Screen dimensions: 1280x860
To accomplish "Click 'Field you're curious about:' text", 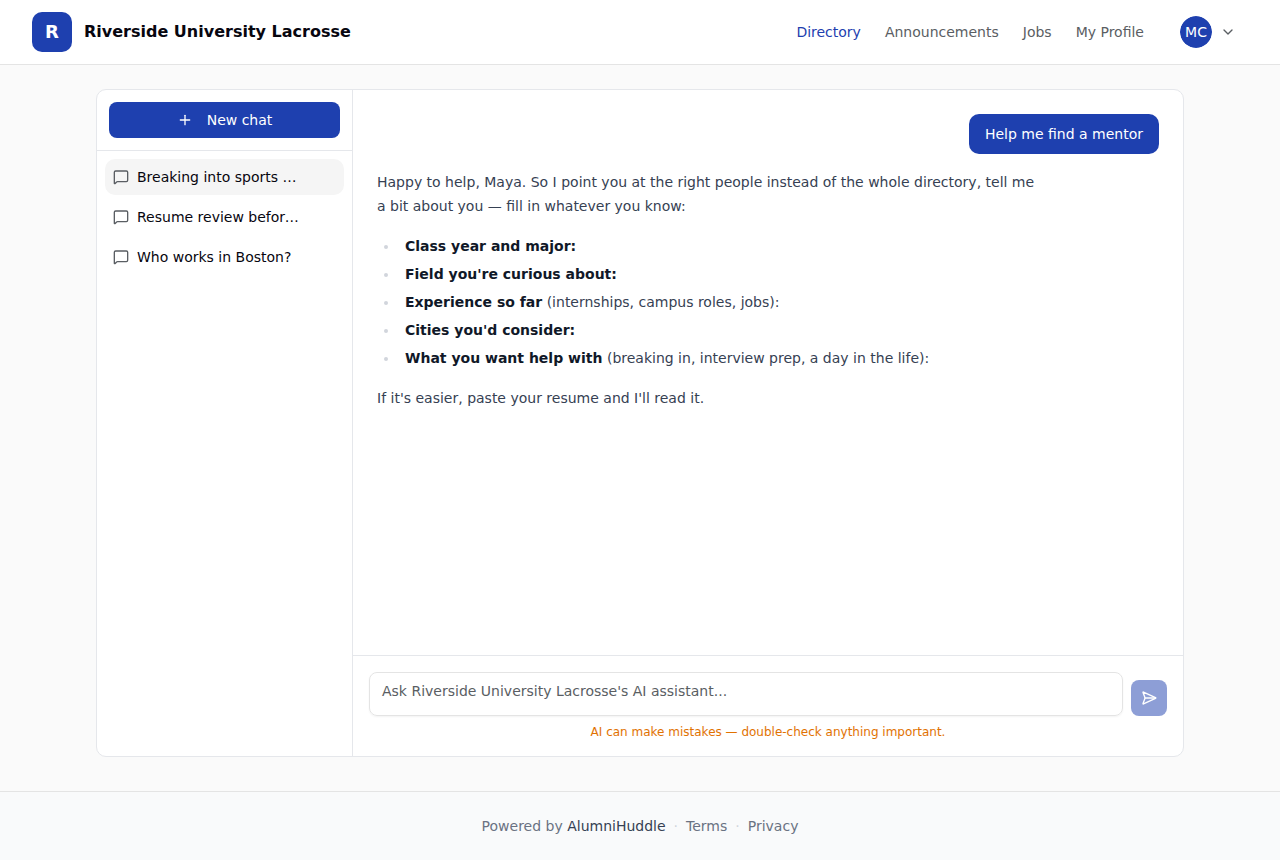I will click(511, 274).
